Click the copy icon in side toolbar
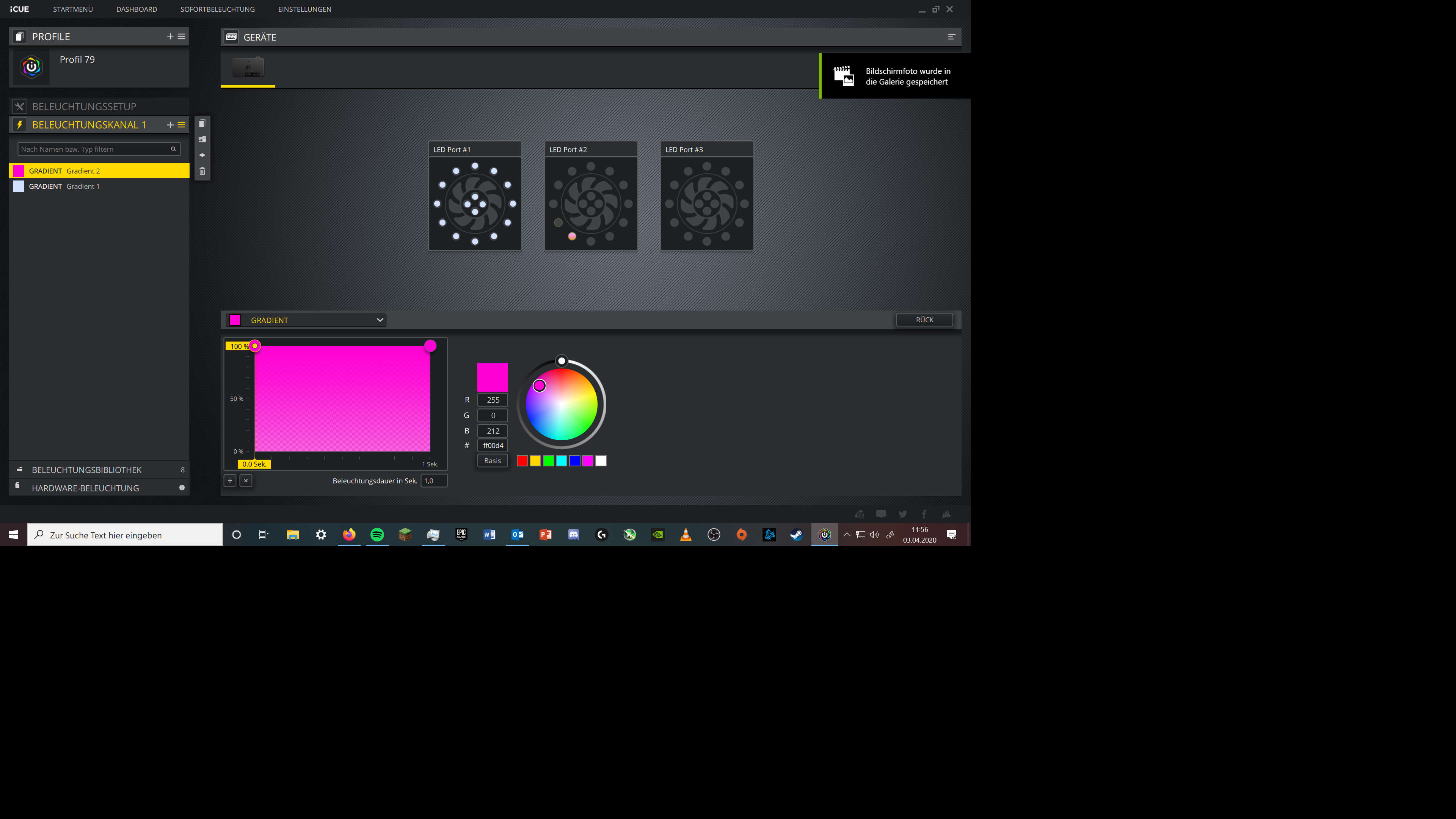 pos(202,124)
